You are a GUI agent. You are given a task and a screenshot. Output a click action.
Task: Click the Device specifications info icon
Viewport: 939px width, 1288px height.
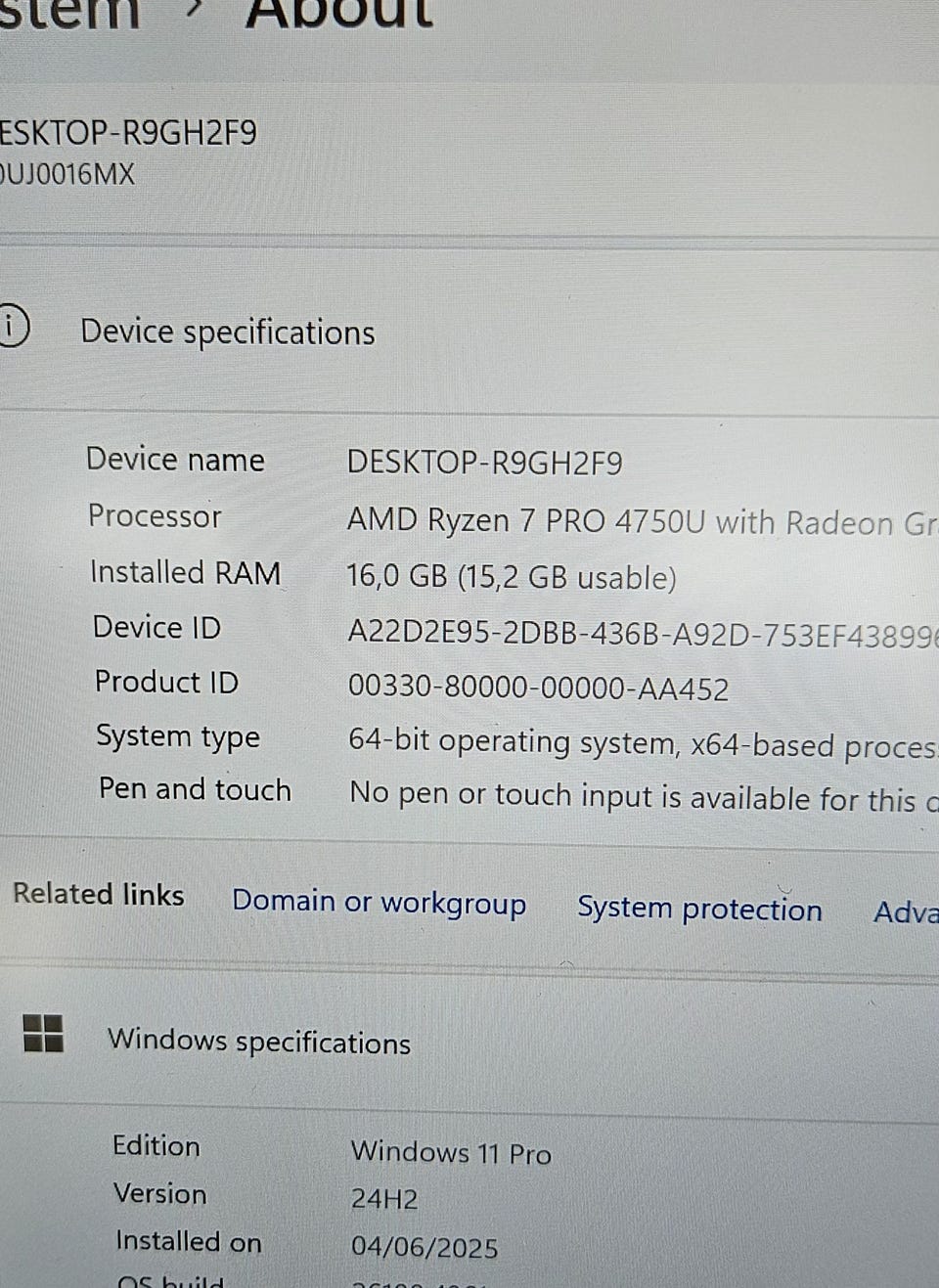click(x=13, y=326)
